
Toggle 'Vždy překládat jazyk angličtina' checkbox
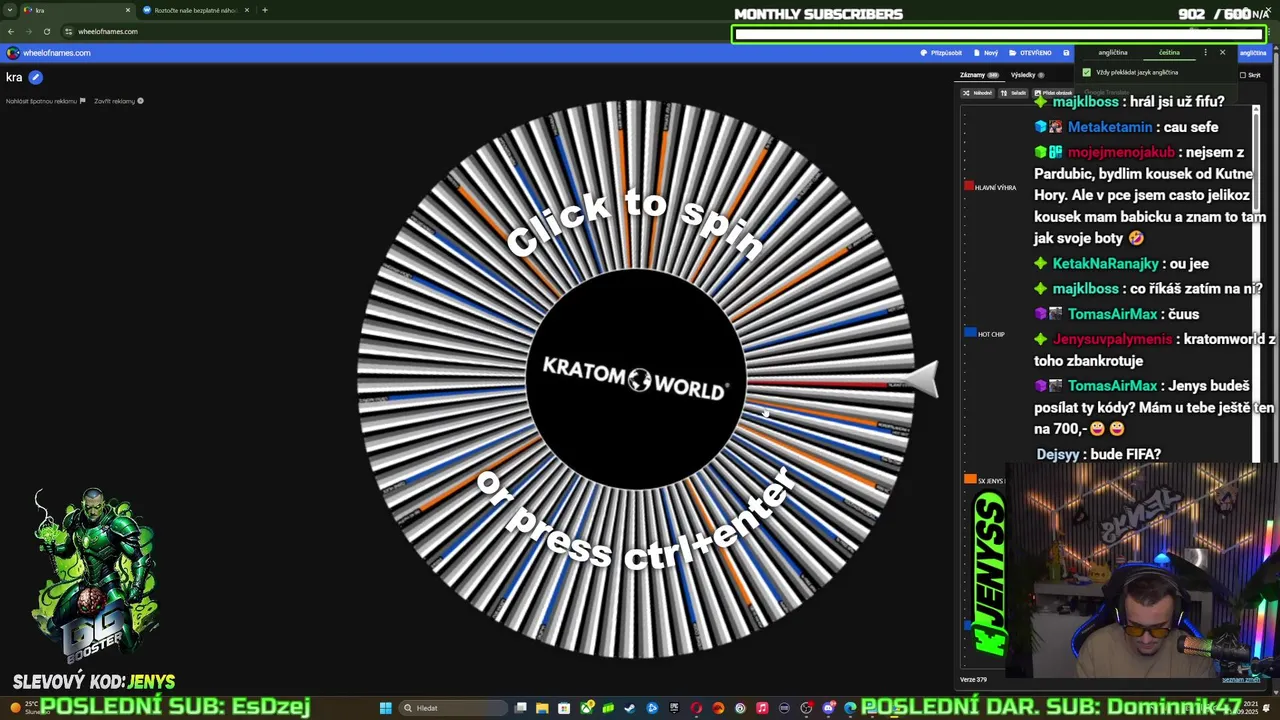(1087, 72)
